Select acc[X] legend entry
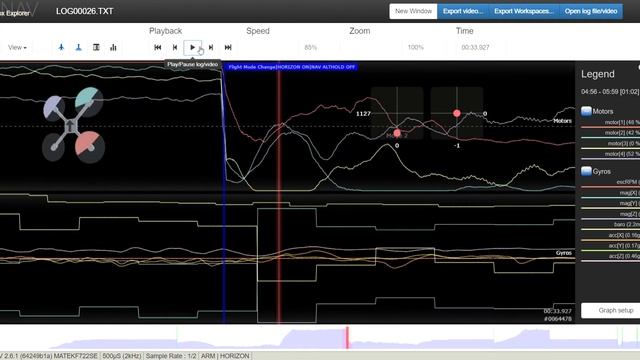The image size is (640, 360). pyautogui.click(x=611, y=236)
